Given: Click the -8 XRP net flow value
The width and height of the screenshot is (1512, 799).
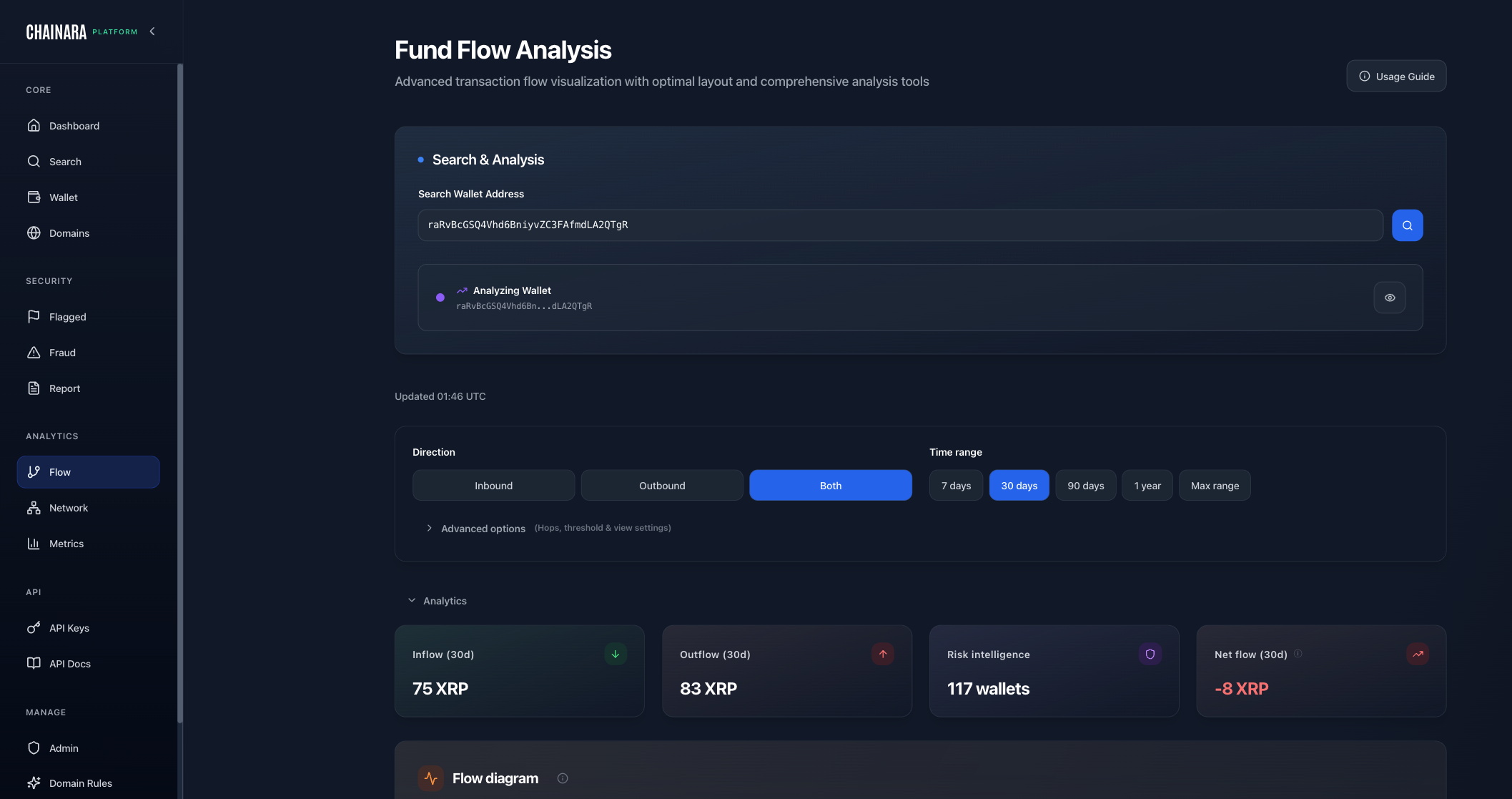Looking at the screenshot, I should (x=1242, y=689).
